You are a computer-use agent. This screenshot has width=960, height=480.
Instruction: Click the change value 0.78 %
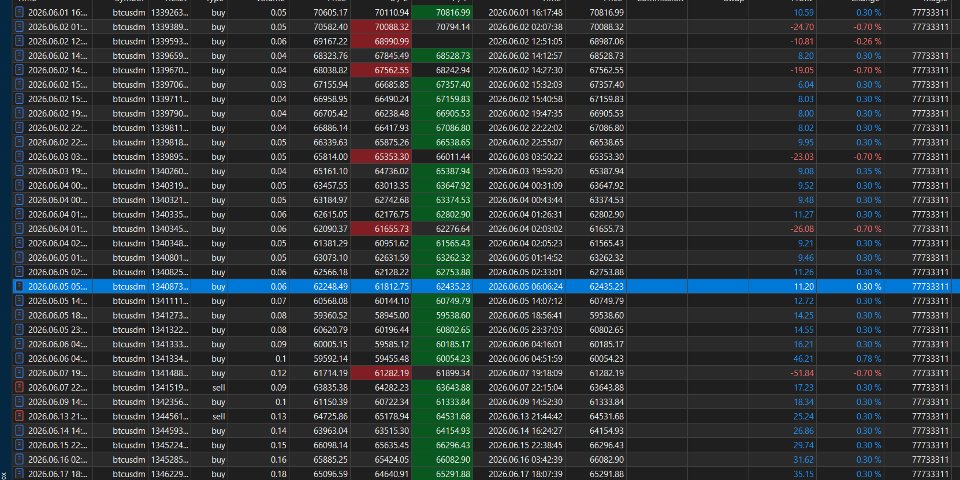click(869, 358)
